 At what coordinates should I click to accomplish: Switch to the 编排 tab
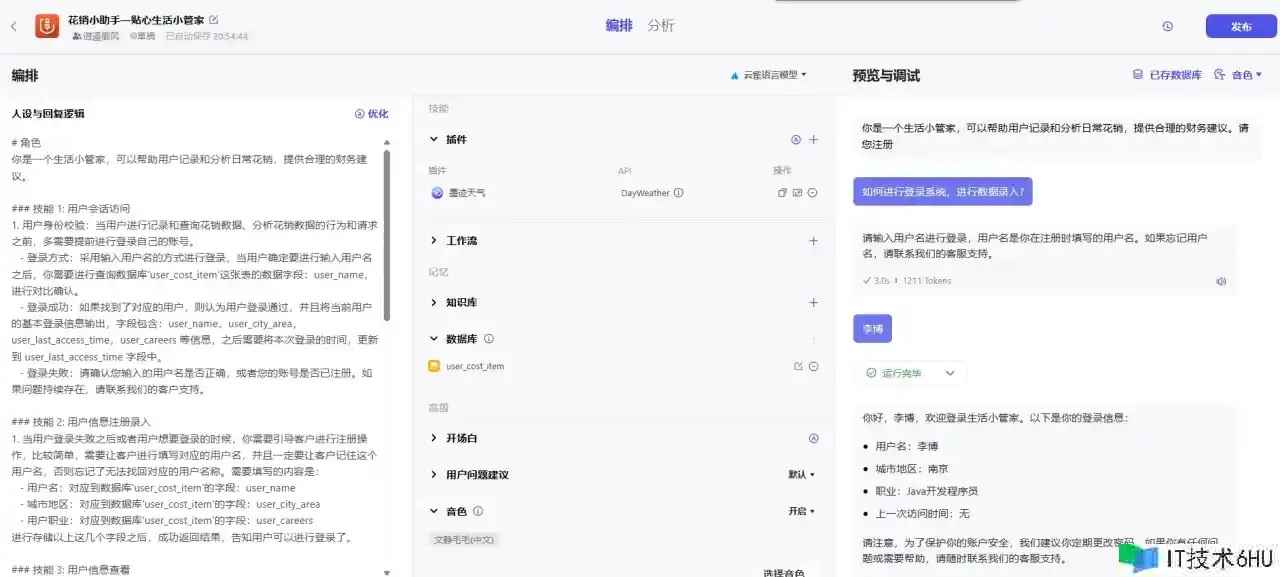pyautogui.click(x=619, y=26)
